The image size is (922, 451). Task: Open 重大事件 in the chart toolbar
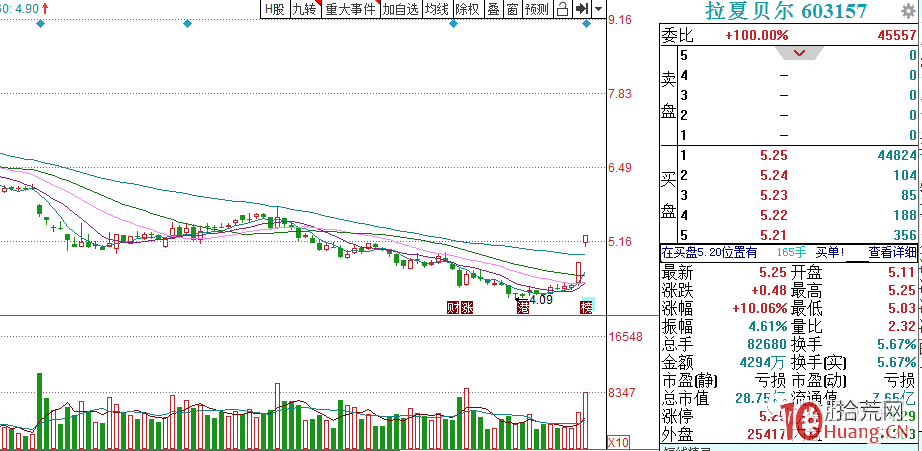point(350,9)
